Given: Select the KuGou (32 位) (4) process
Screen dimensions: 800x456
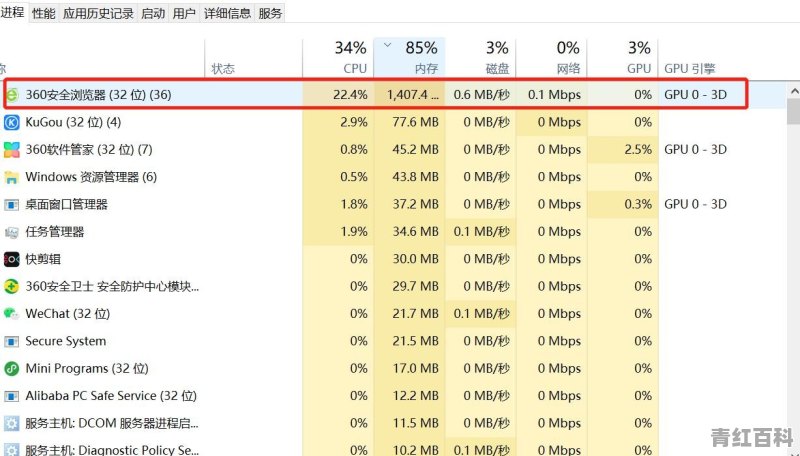Looking at the screenshot, I should [x=73, y=122].
